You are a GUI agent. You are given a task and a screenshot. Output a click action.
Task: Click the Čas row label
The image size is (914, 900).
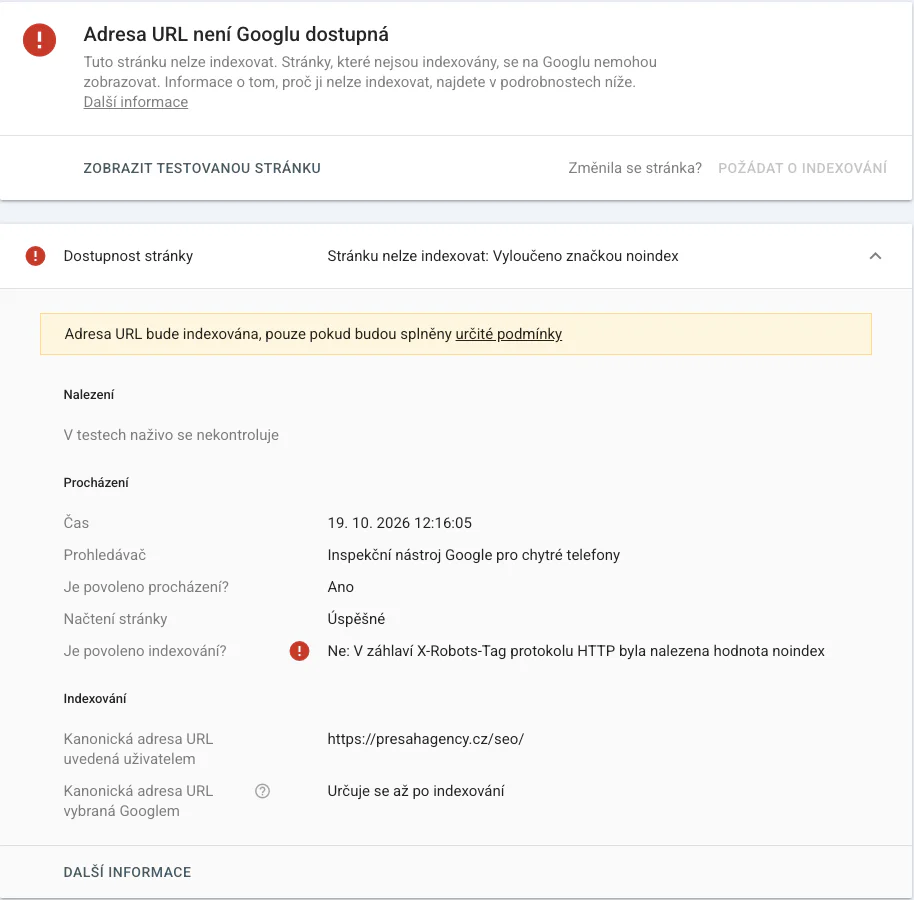pos(76,523)
